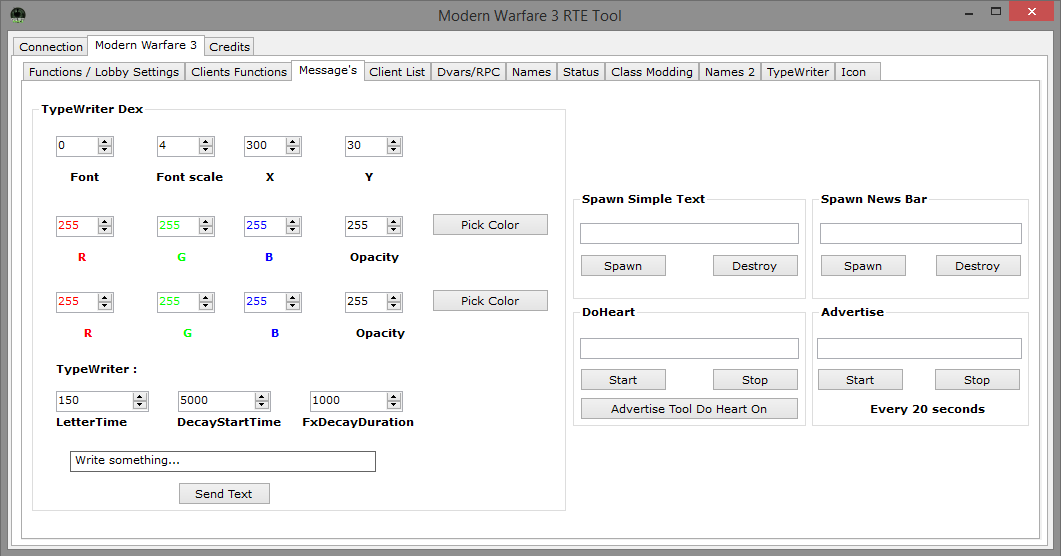The image size is (1061, 556).
Task: Click the app icon in the title bar
Action: (18, 15)
